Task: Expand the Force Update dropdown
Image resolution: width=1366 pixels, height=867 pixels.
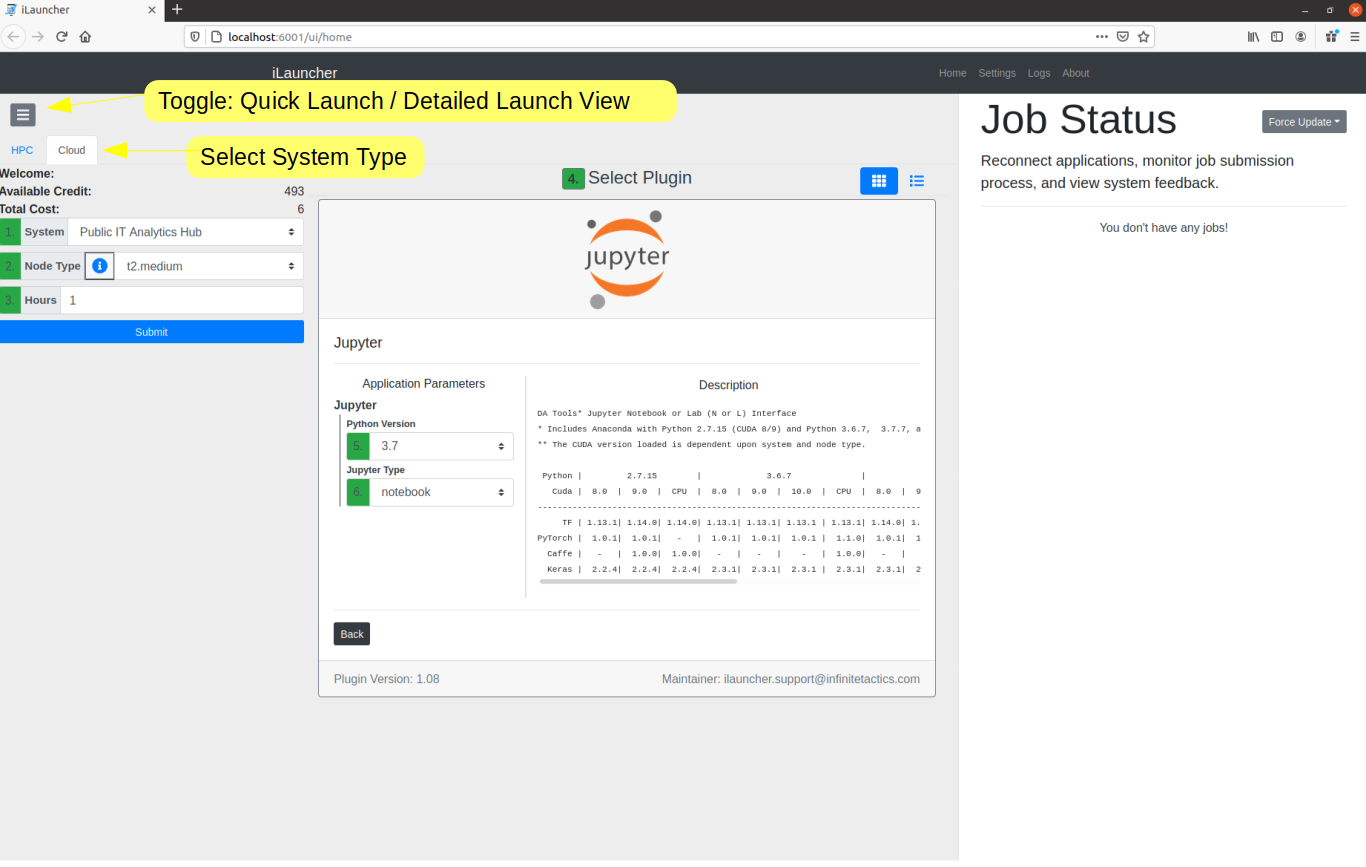Action: 1304,122
